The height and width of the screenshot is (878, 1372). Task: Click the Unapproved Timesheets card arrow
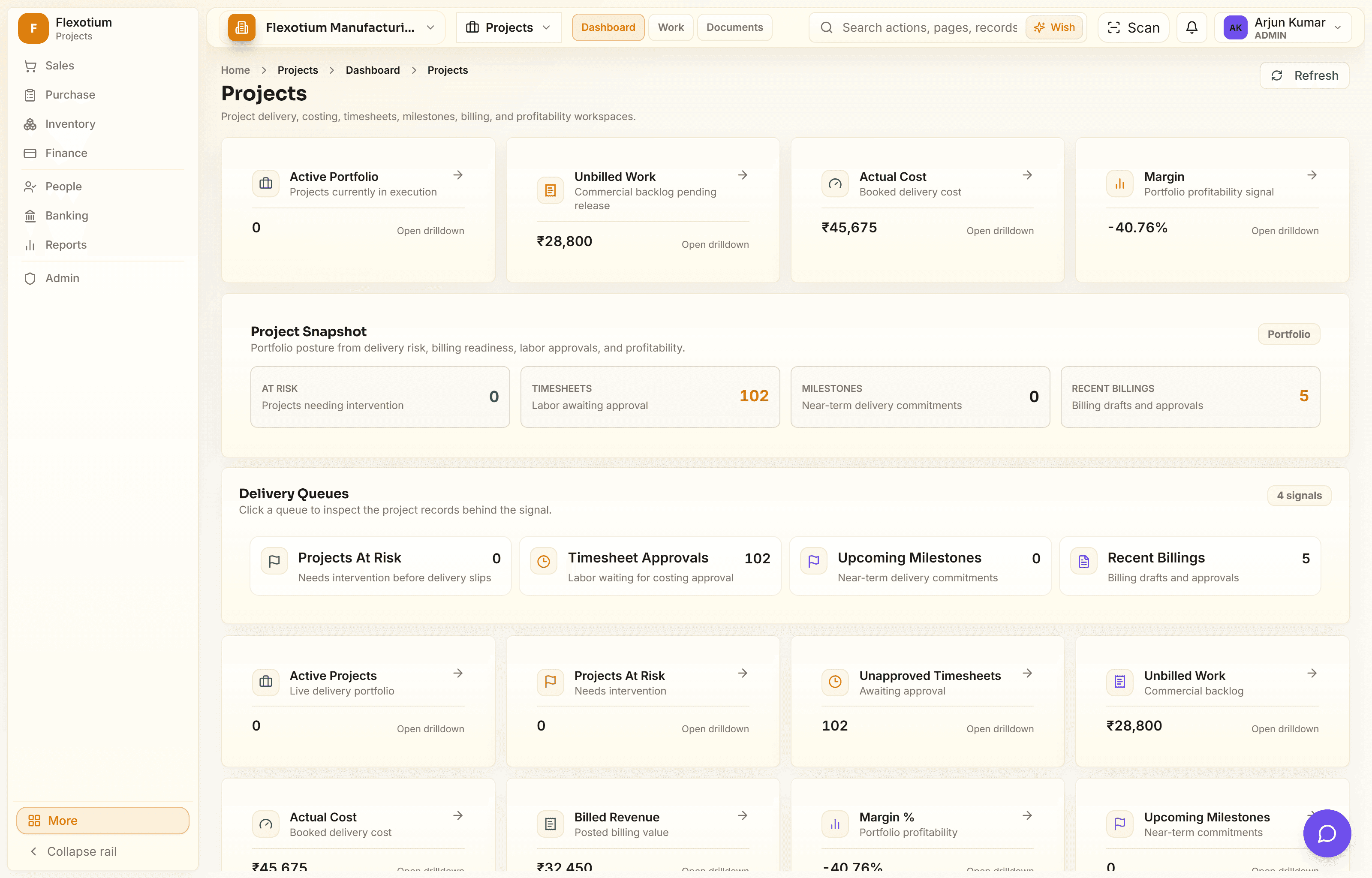click(1027, 674)
